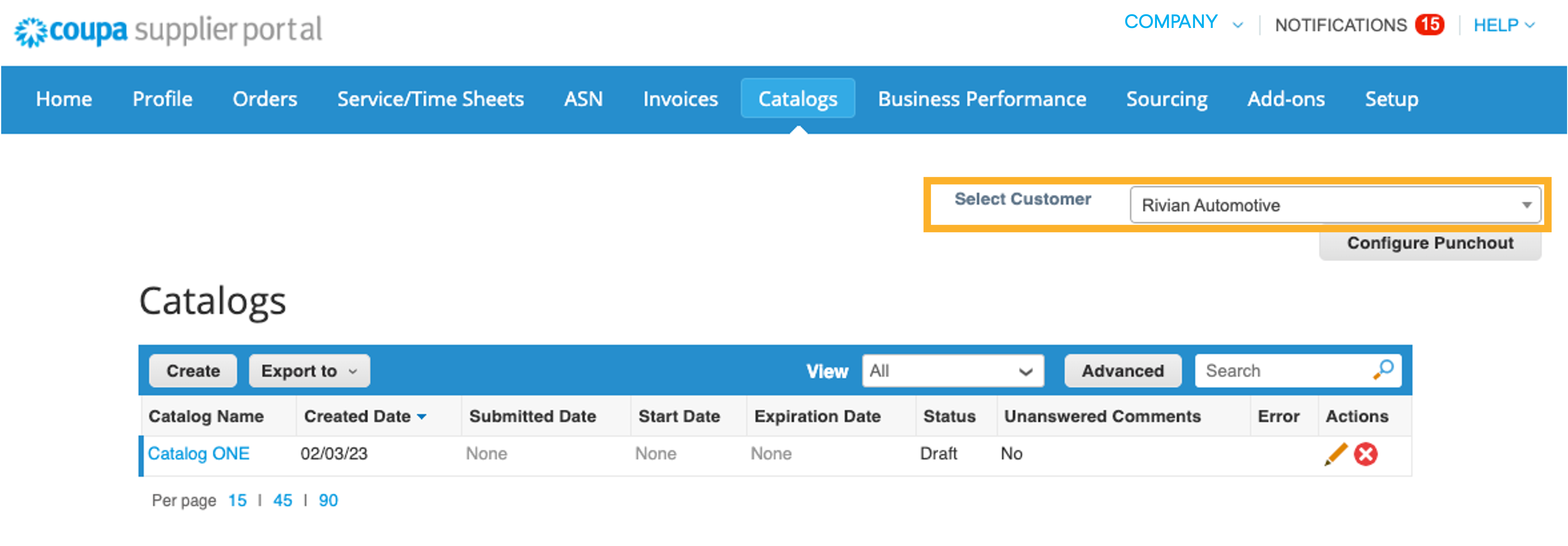The width and height of the screenshot is (1568, 546).
Task: Open the Export to dropdown
Action: point(309,370)
